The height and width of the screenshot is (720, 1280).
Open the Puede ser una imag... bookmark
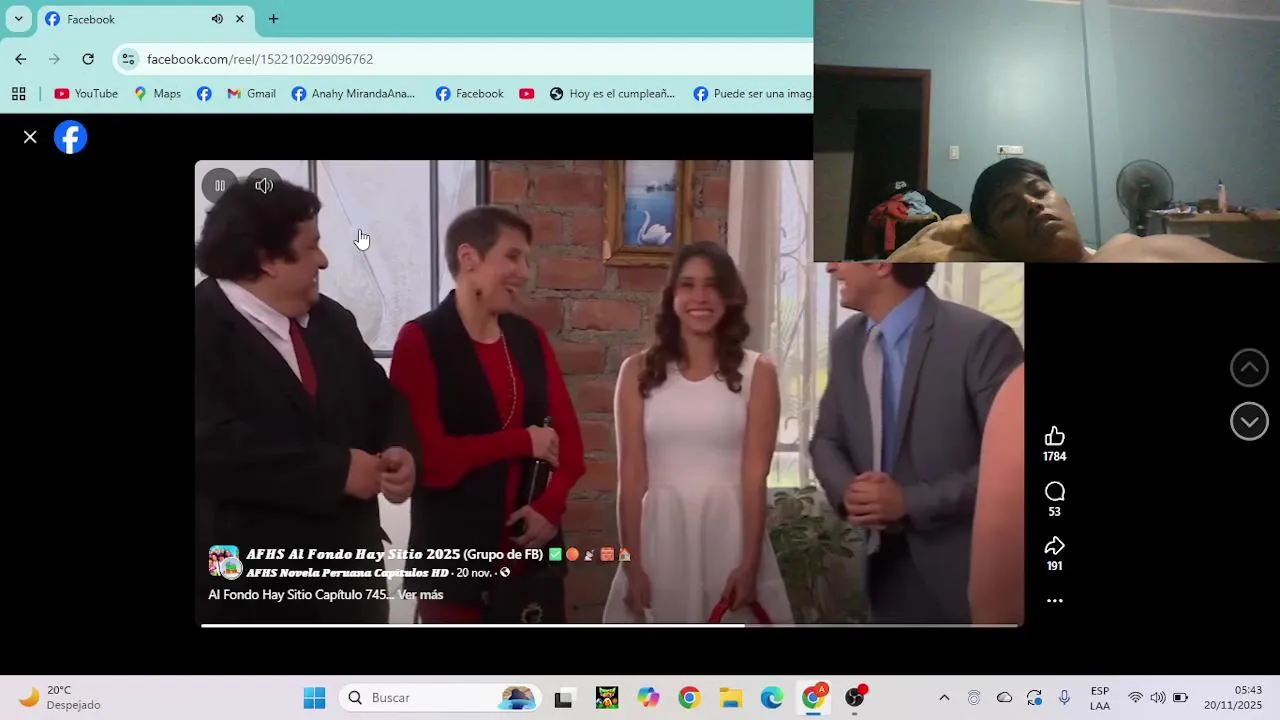coord(752,94)
